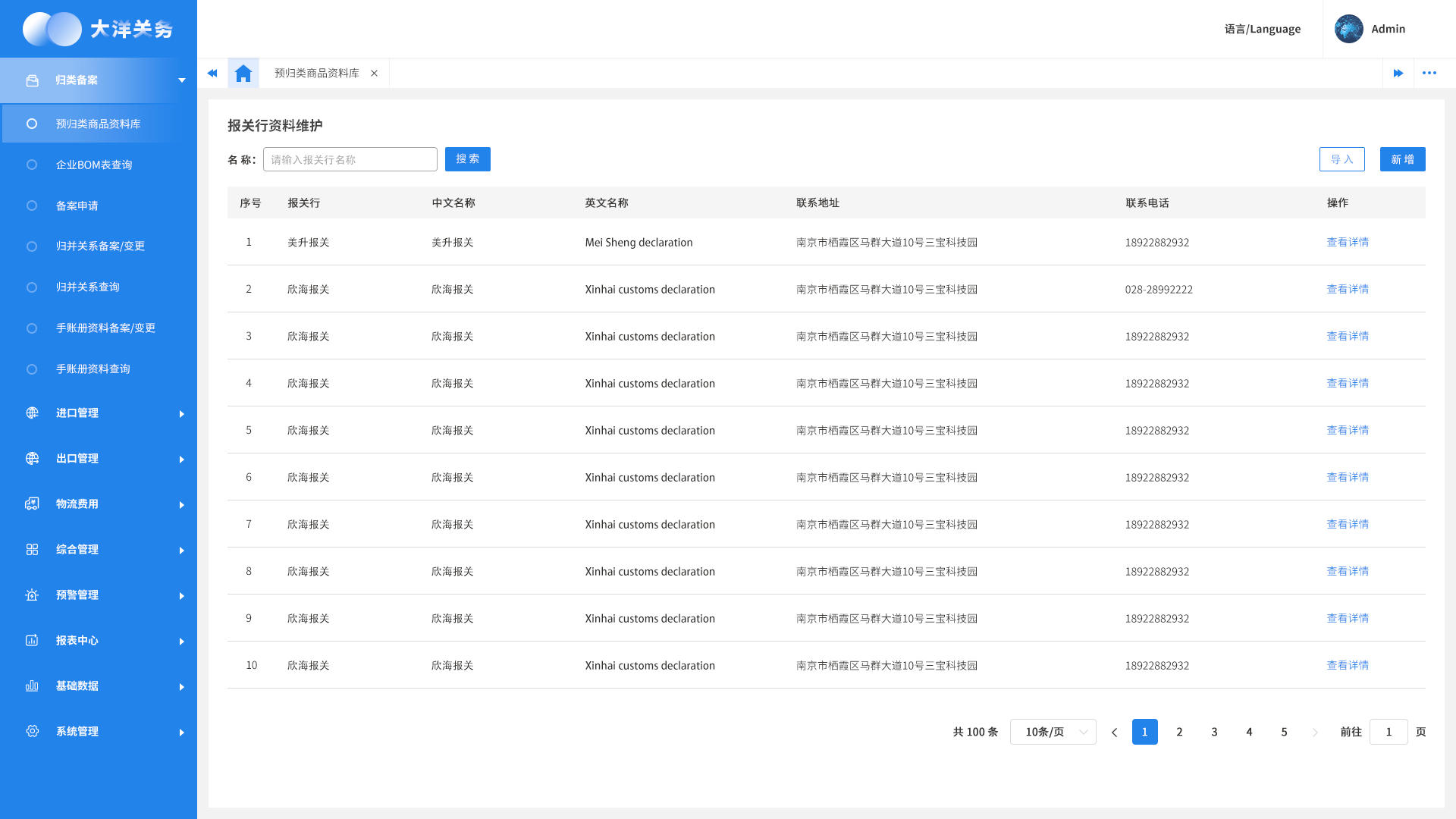Open 查看详情 for row 7
1456x819 pixels.
pyautogui.click(x=1348, y=525)
